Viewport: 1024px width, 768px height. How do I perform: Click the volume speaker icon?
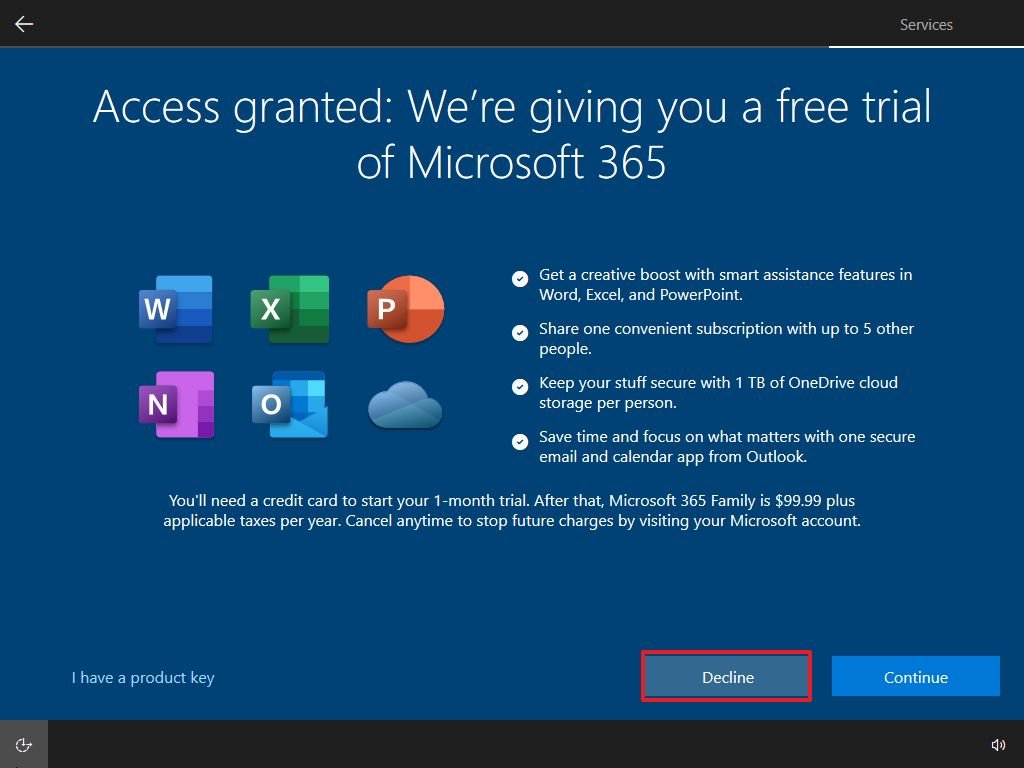pyautogui.click(x=998, y=744)
